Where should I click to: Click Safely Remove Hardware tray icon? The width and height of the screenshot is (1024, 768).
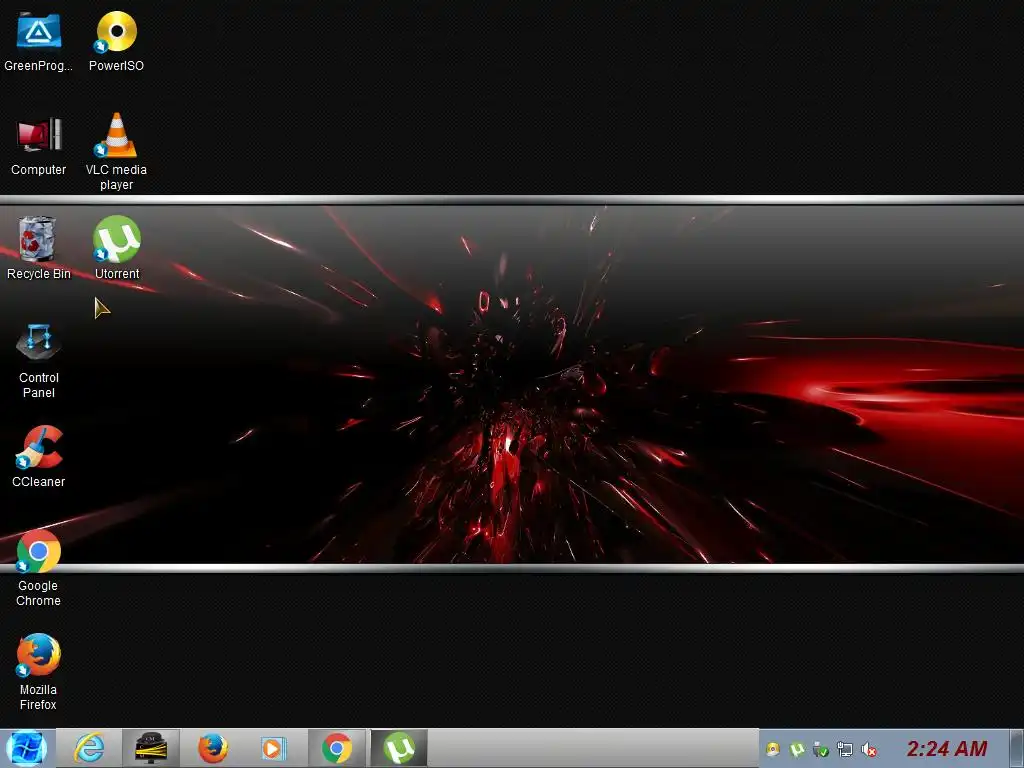click(x=821, y=749)
